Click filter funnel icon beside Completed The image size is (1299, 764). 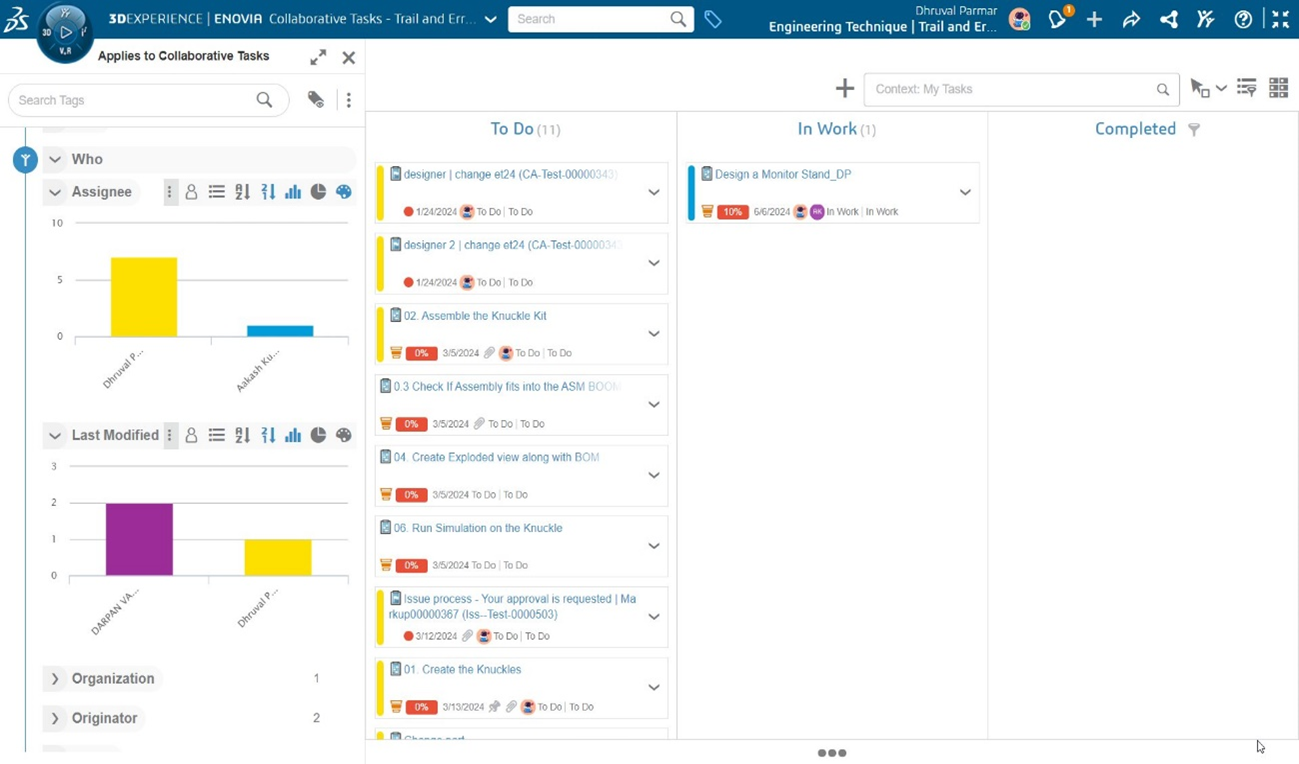point(1194,130)
